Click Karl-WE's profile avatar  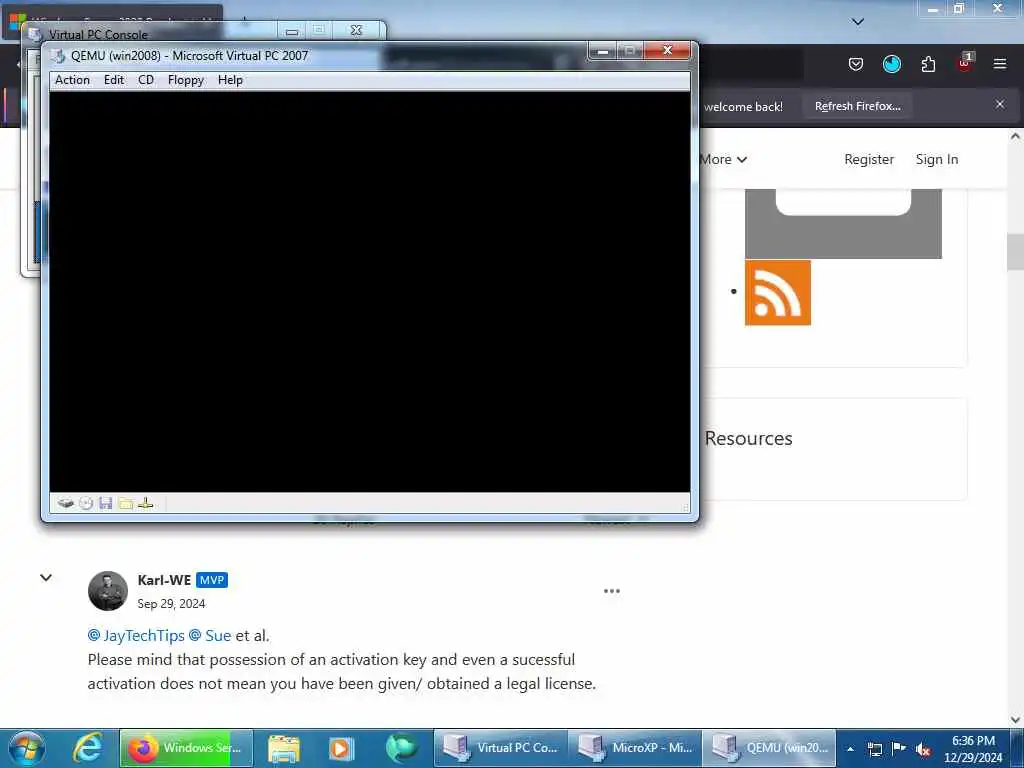108,591
